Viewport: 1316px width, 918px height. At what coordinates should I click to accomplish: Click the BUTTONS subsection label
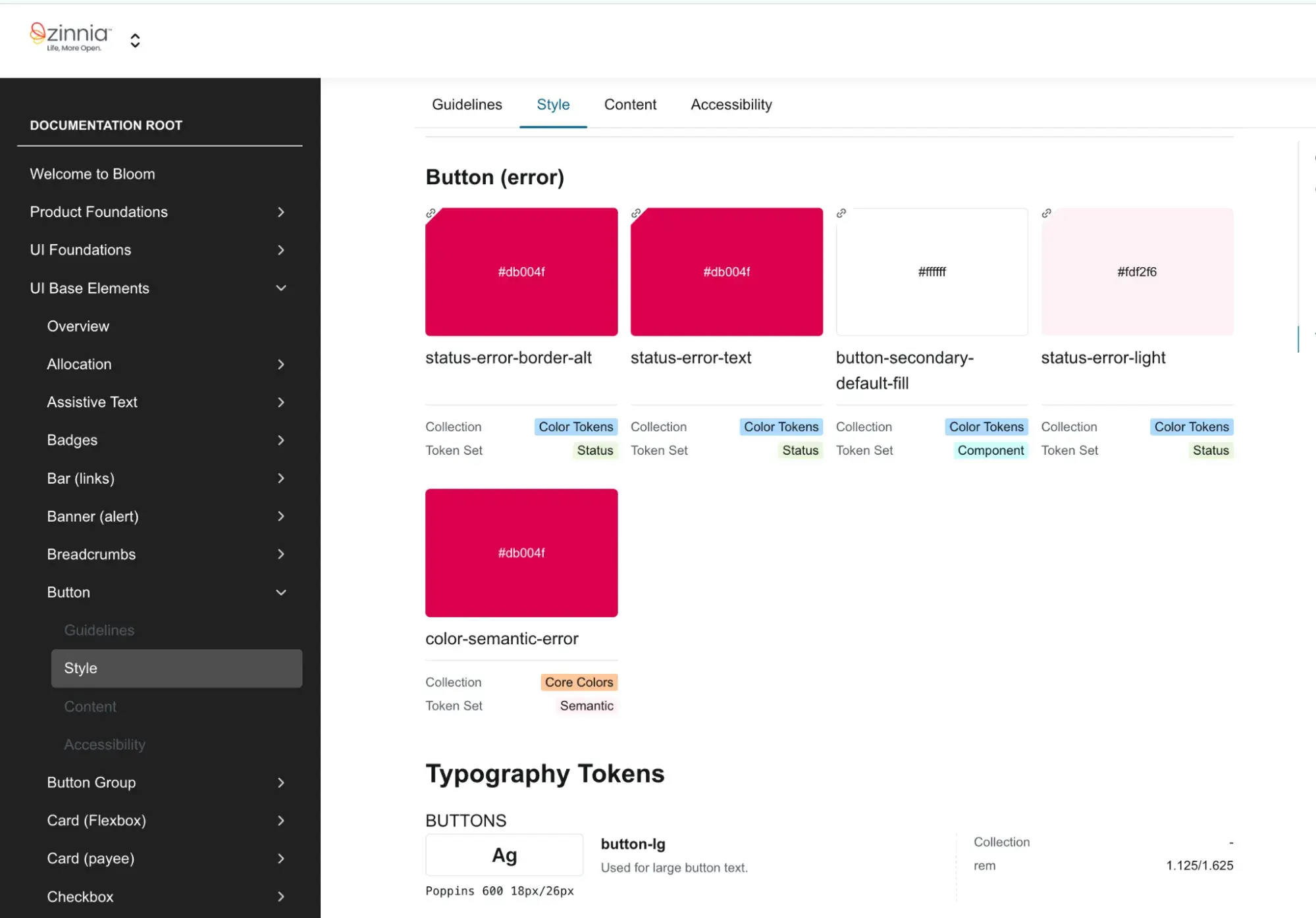point(466,821)
